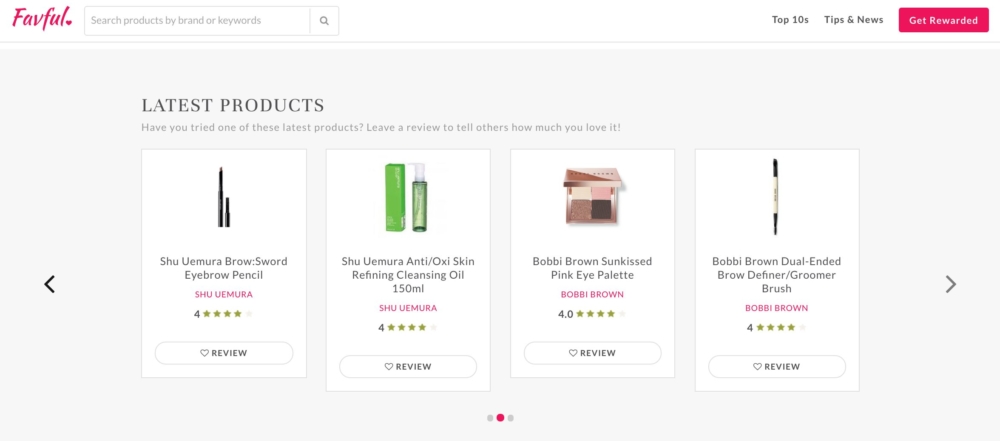Viewport: 1000px width, 441px height.
Task: Open the Top 10s menu
Action: [790, 20]
